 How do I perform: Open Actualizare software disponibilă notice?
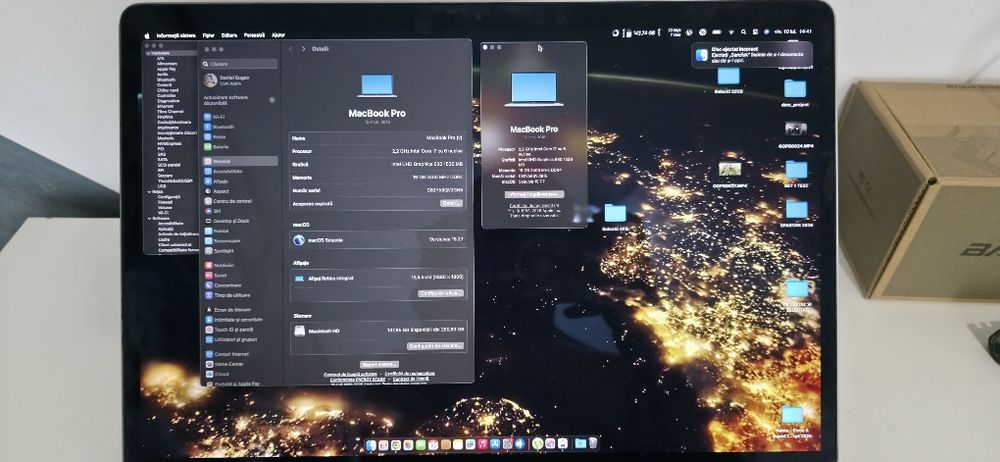point(240,100)
